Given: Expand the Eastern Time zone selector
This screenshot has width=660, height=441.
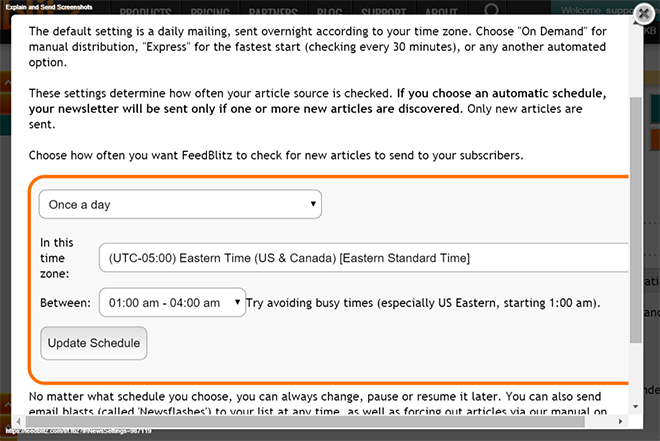Looking at the screenshot, I should [364, 258].
